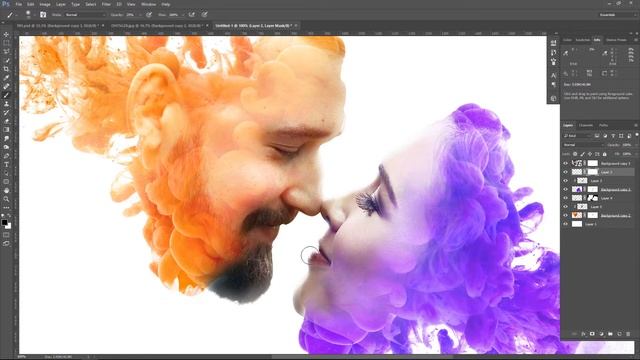The width and height of the screenshot is (640, 360).
Task: Select the Zoom tool
Action: click(6, 199)
